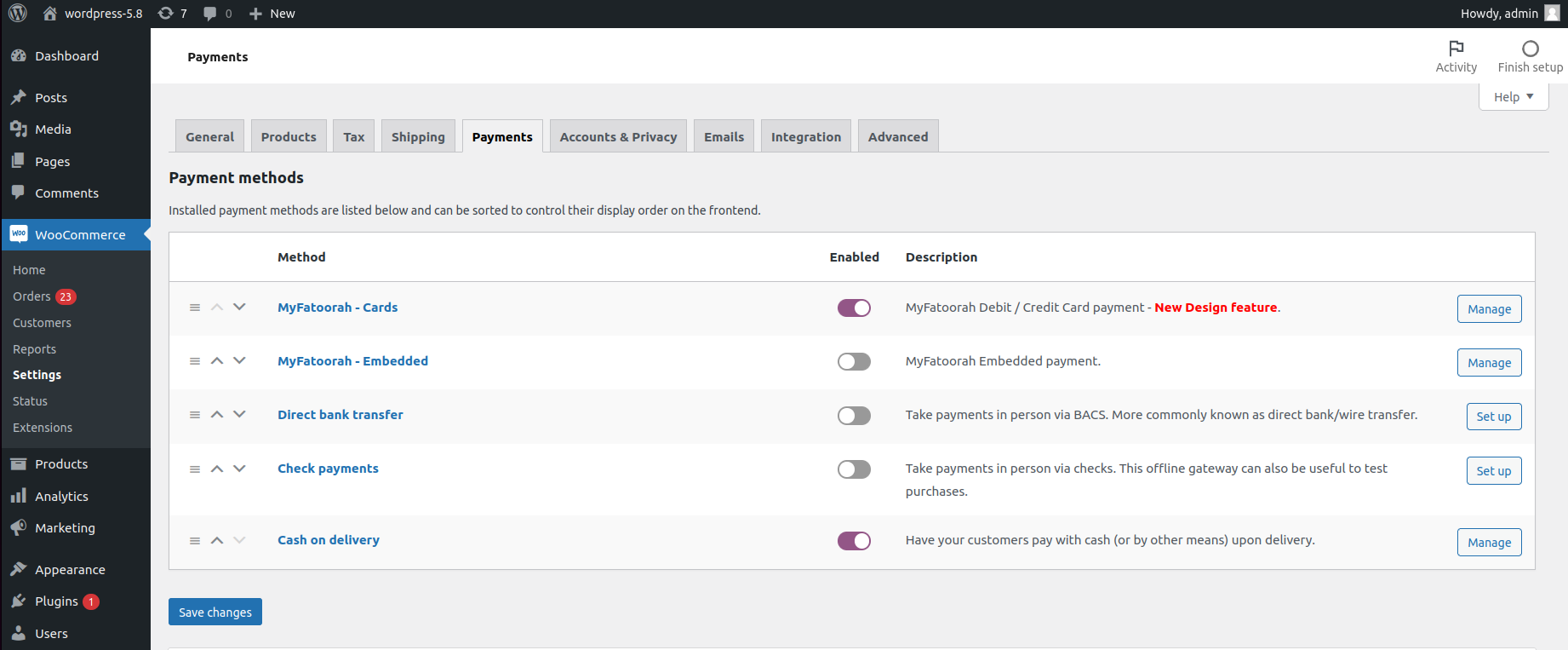1568x650 pixels.
Task: Open the Emails tab
Action: pyautogui.click(x=724, y=136)
